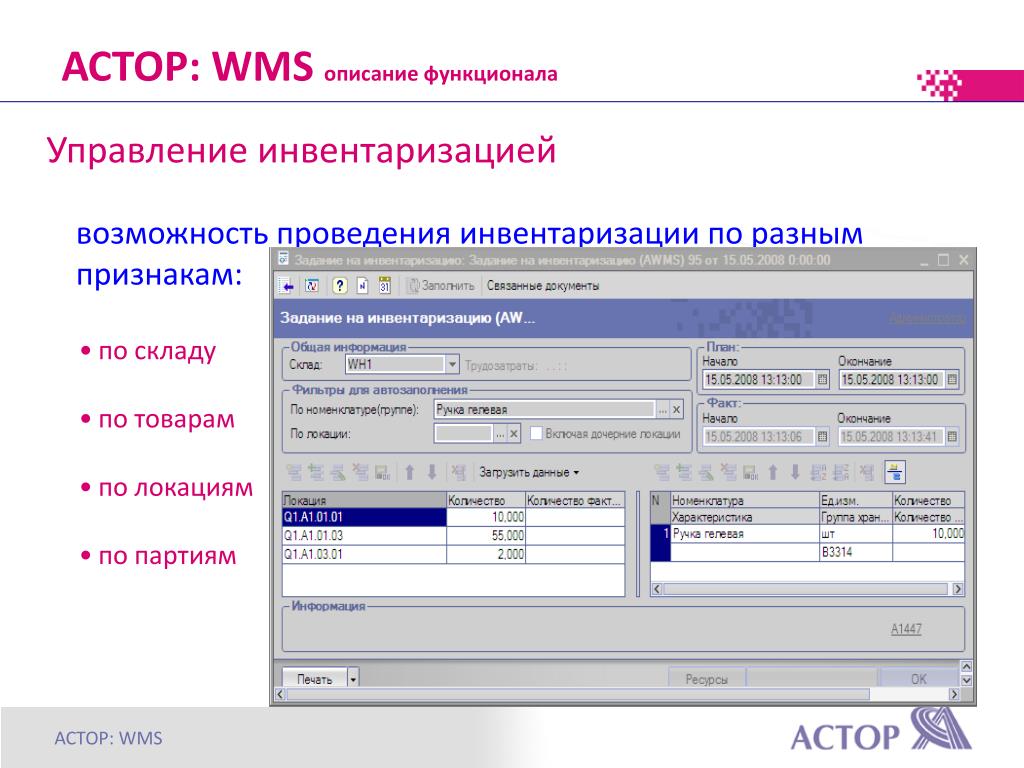Click the document number 'N' icon

tap(362, 286)
